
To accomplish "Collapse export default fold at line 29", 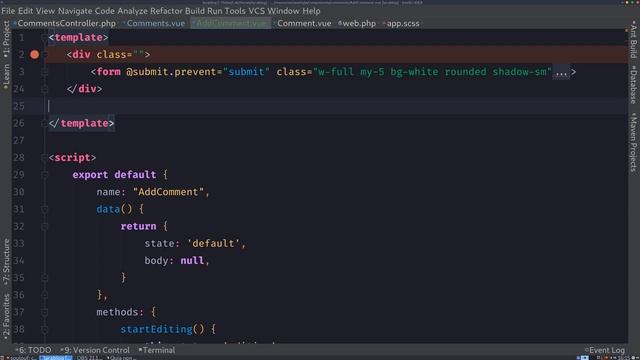I will coord(44,175).
